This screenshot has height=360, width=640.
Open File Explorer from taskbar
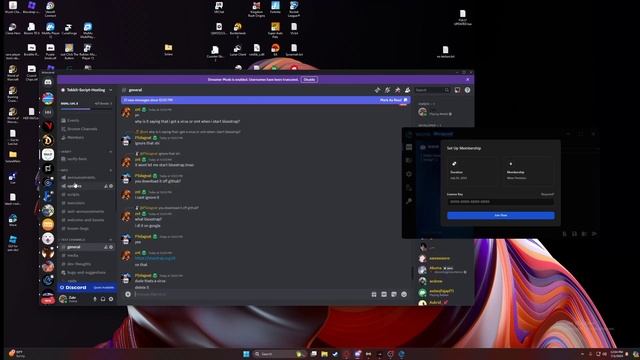pos(324,354)
